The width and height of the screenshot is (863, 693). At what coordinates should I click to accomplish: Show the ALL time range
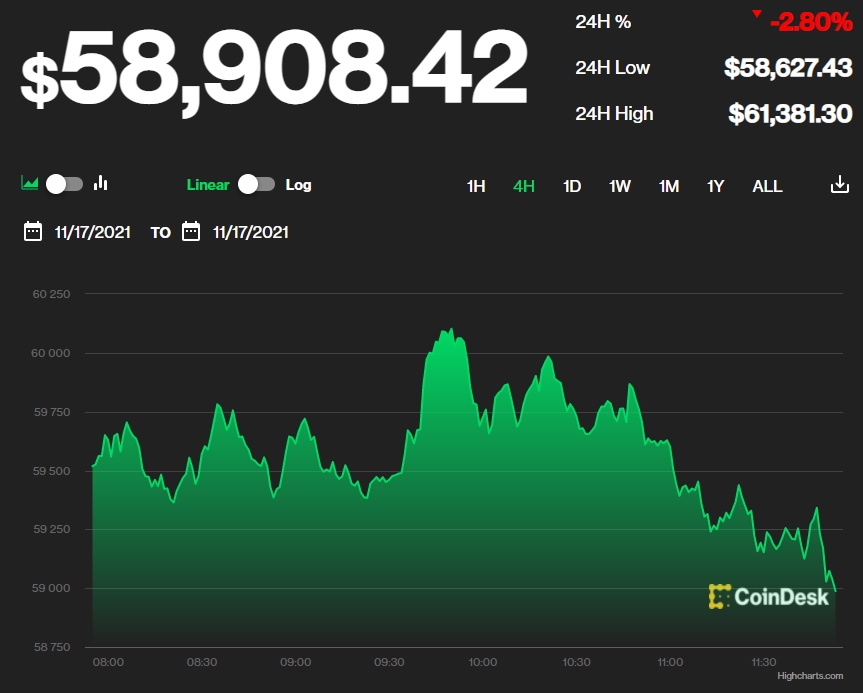point(767,187)
